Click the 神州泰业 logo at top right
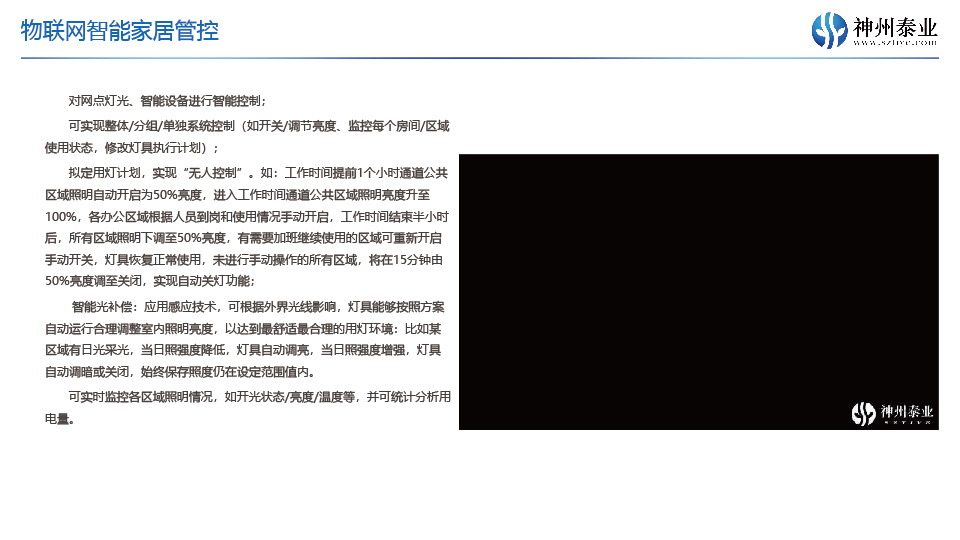 tap(874, 30)
